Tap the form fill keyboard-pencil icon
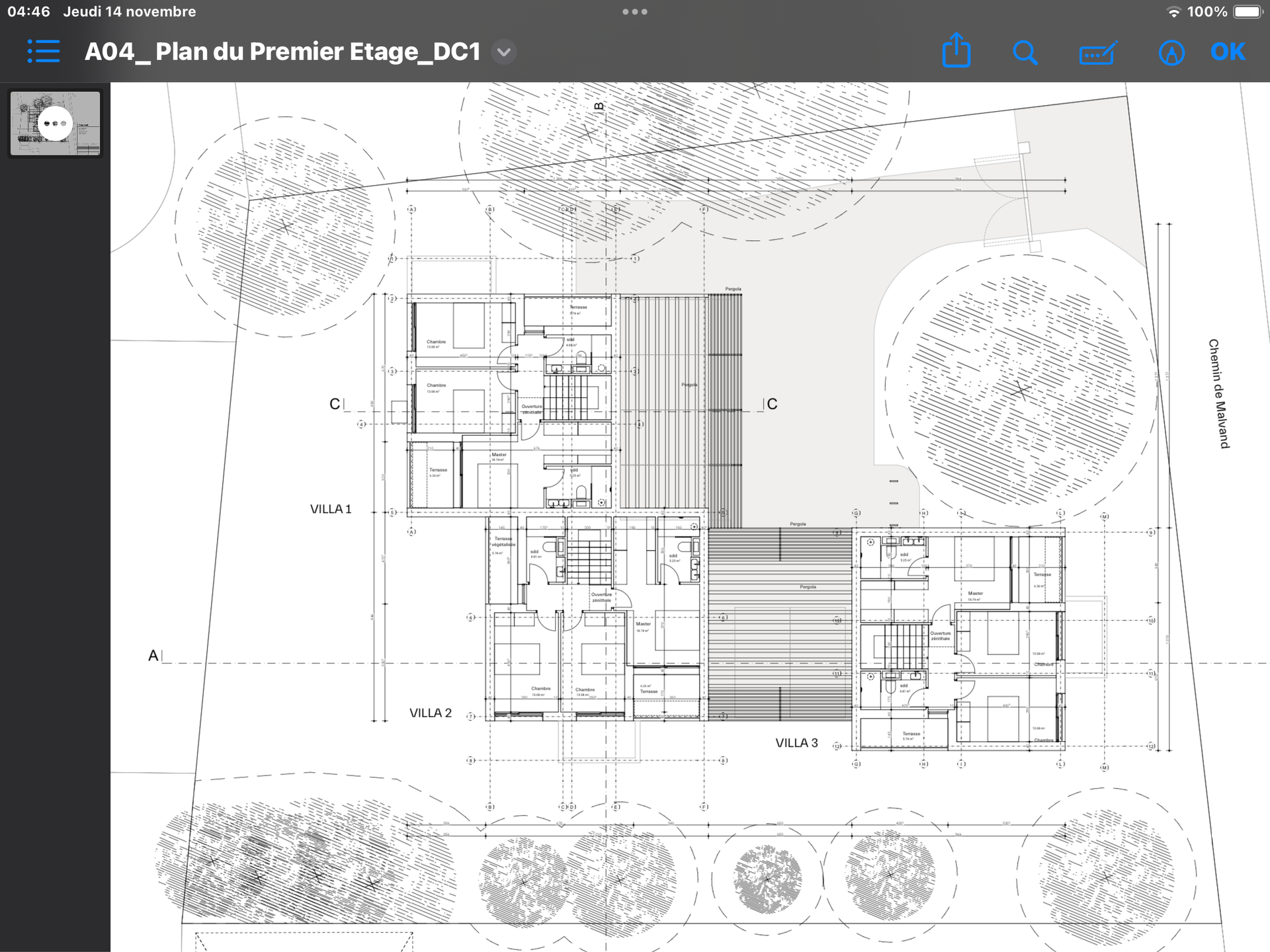Viewport: 1270px width, 952px height. (1098, 52)
